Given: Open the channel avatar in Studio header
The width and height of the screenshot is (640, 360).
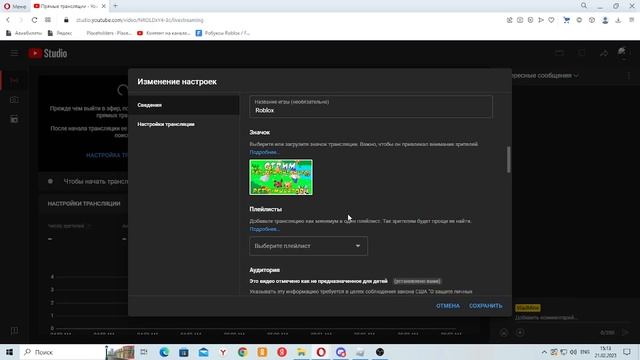Looking at the screenshot, I should [x=623, y=53].
